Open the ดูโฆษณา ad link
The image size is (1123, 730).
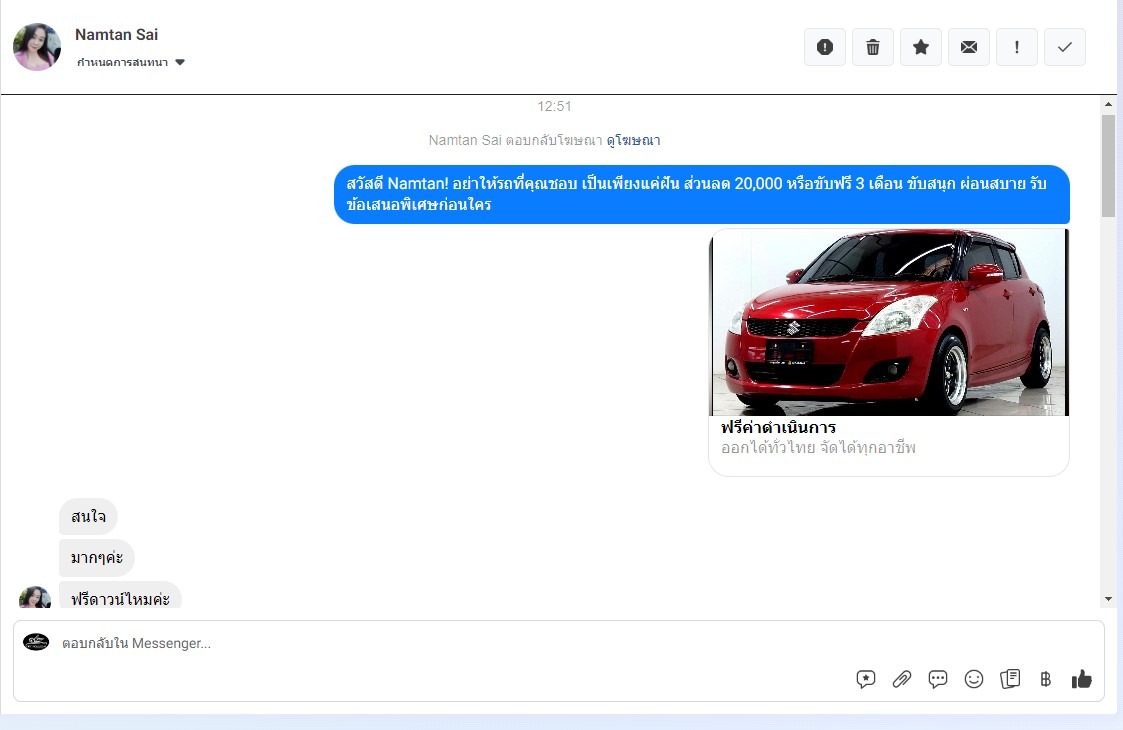click(633, 140)
